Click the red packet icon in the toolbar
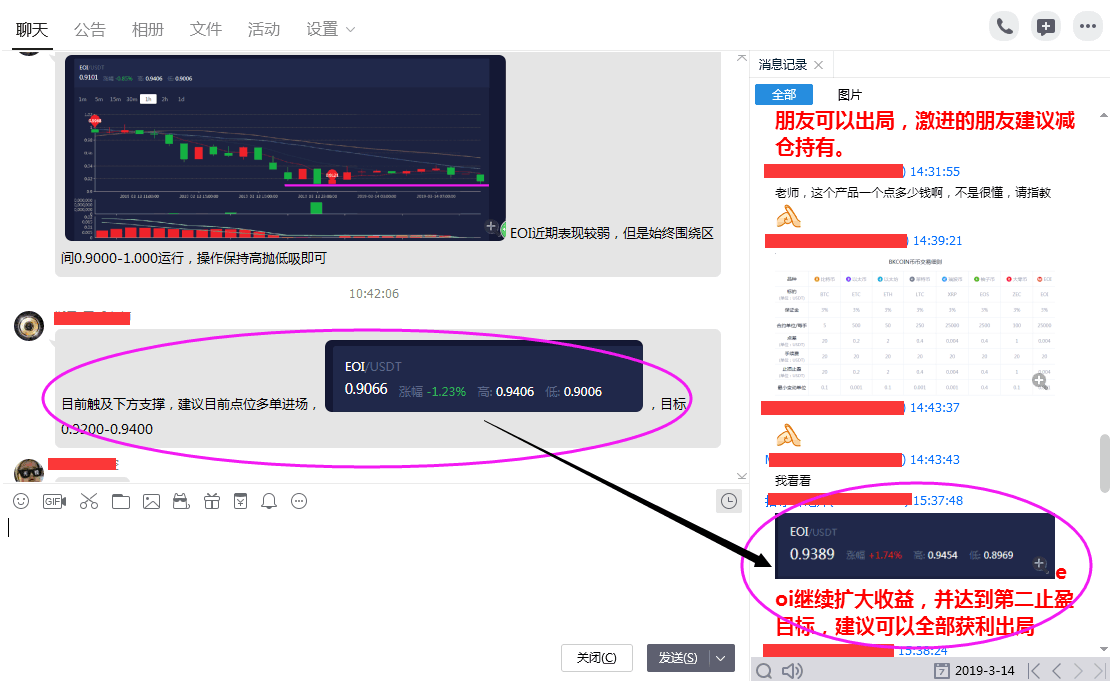The height and width of the screenshot is (681, 1110). click(182, 501)
